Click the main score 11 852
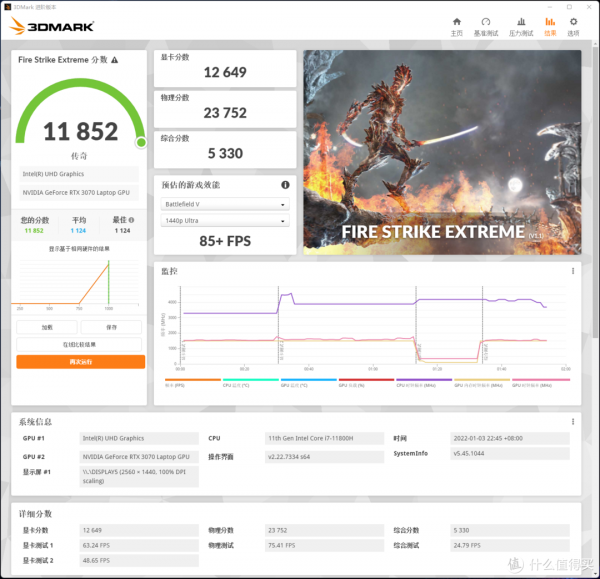Viewport: 600px width, 579px height. [x=81, y=131]
